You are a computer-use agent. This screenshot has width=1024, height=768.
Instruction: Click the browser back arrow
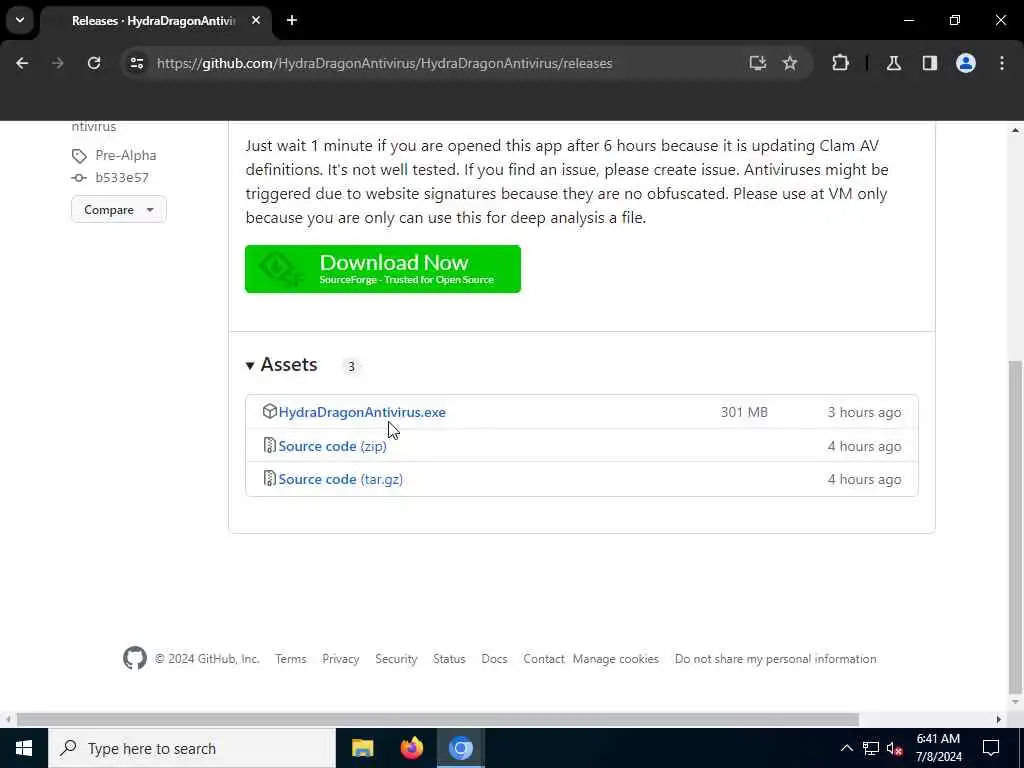(22, 63)
